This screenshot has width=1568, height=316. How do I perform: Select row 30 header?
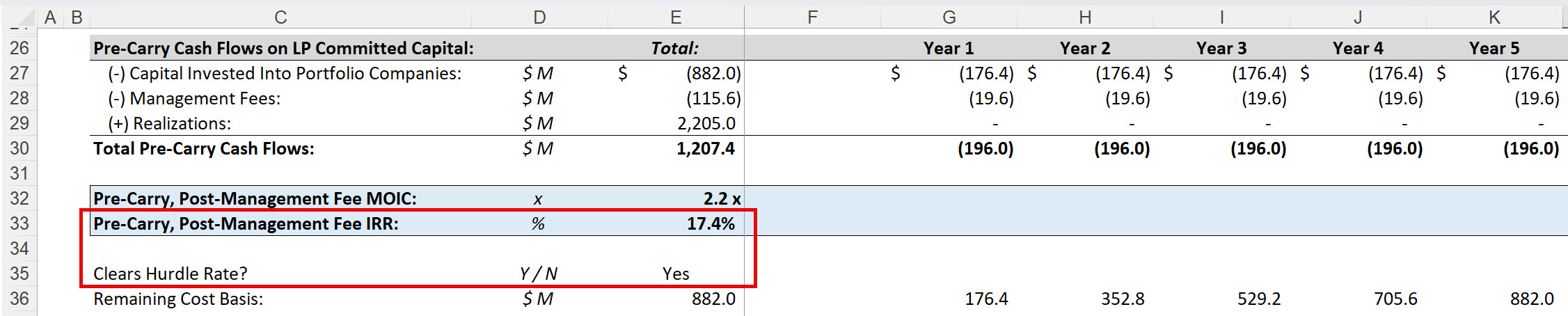coord(19,148)
